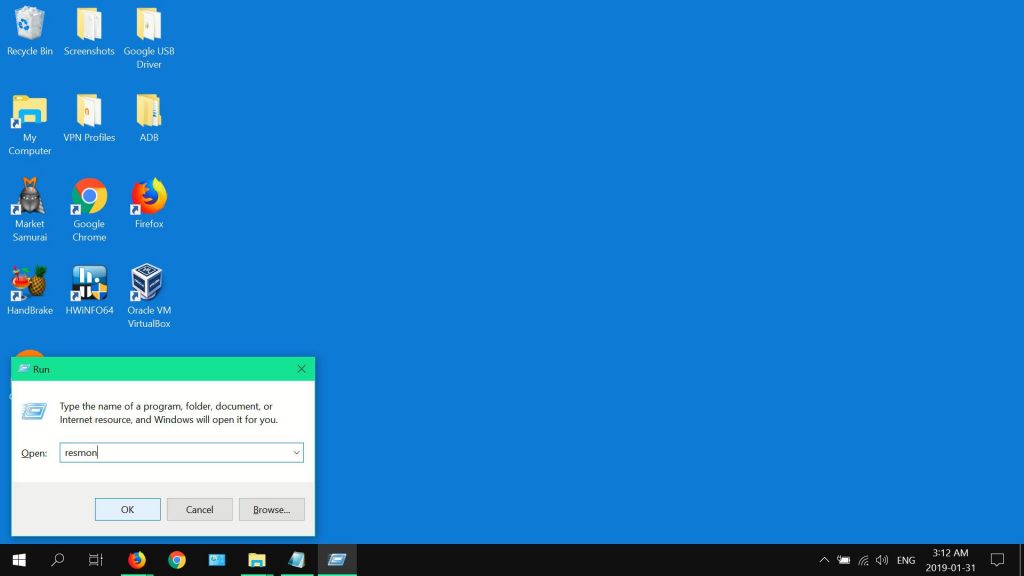The width and height of the screenshot is (1024, 576).
Task: Select the ADB folder on the desktop
Action: point(148,118)
